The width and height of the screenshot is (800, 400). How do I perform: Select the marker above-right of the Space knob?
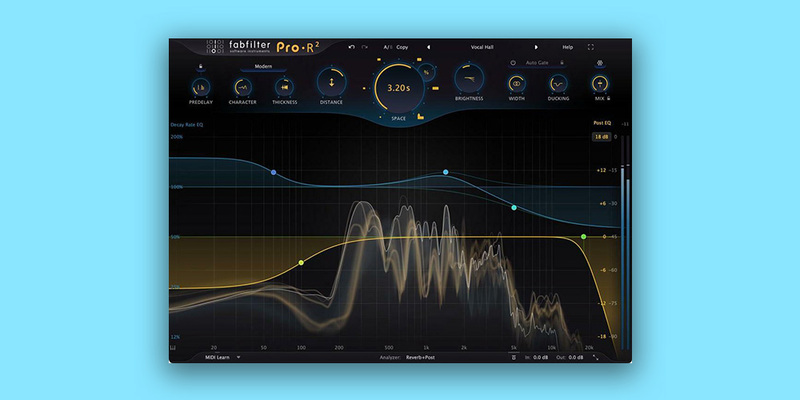419,60
